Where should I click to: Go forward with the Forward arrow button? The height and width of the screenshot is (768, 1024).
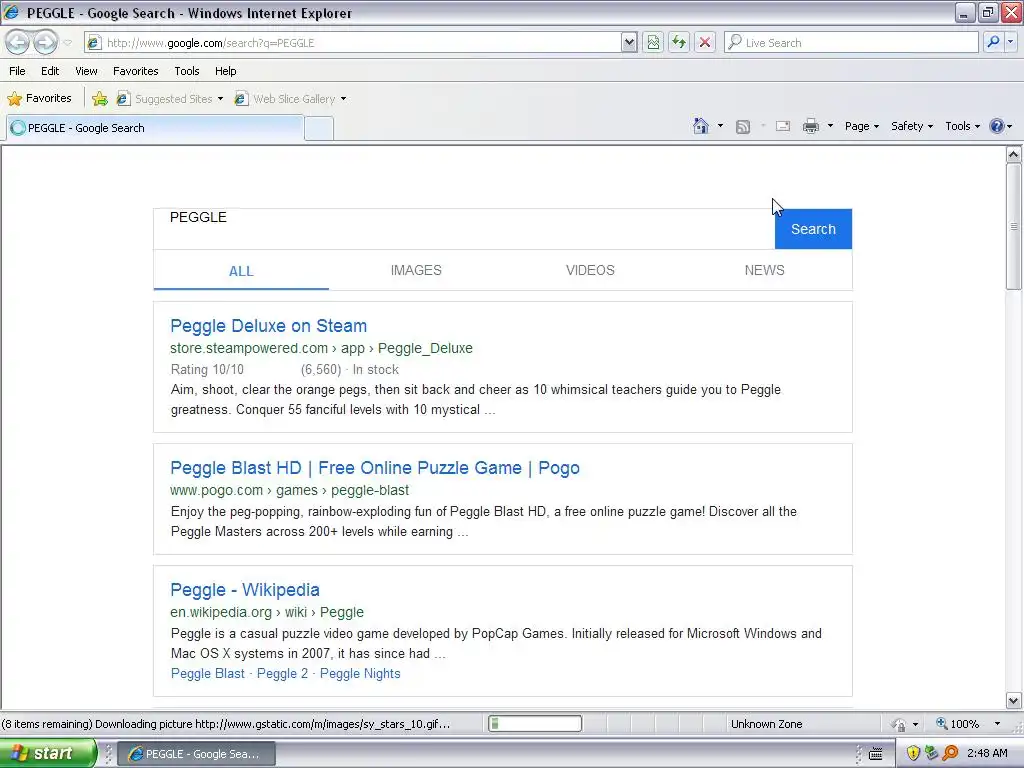pos(45,42)
